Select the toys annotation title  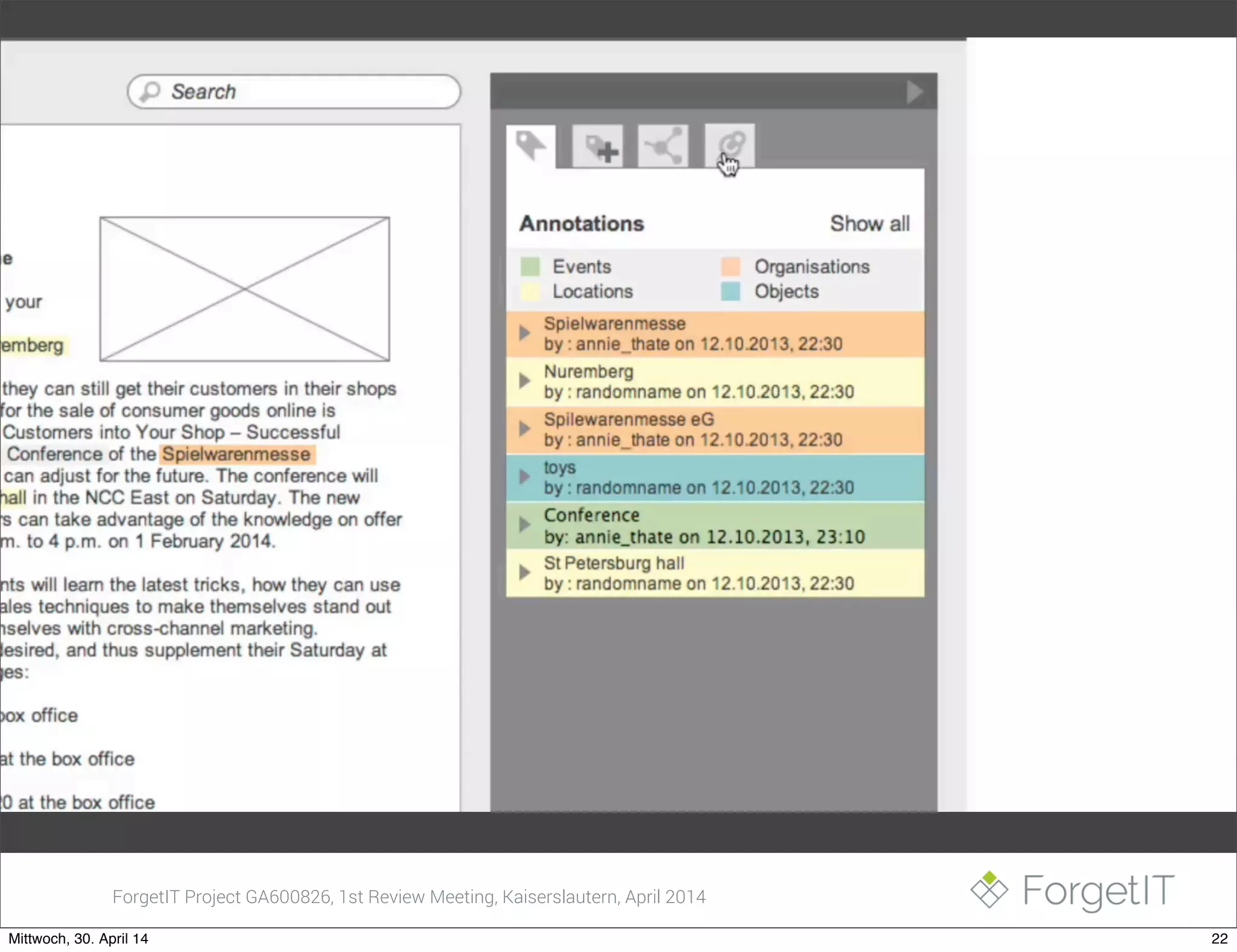pos(559,468)
